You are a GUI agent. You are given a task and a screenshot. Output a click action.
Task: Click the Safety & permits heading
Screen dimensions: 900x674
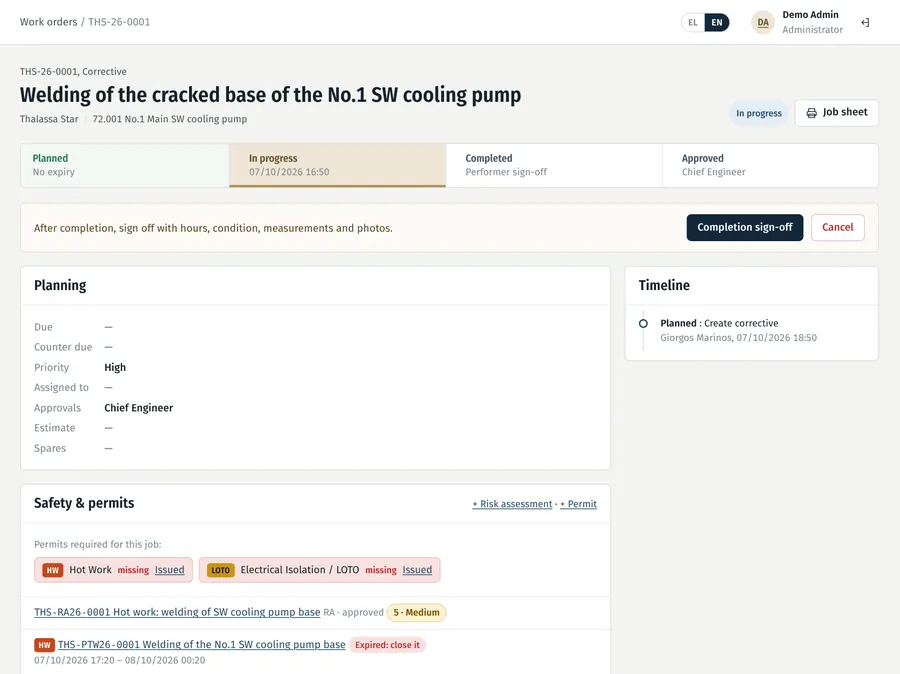point(84,503)
